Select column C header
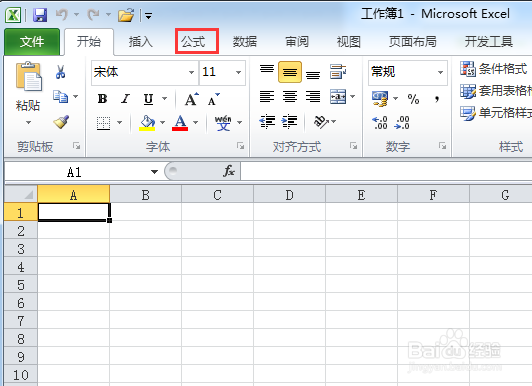 (217, 195)
